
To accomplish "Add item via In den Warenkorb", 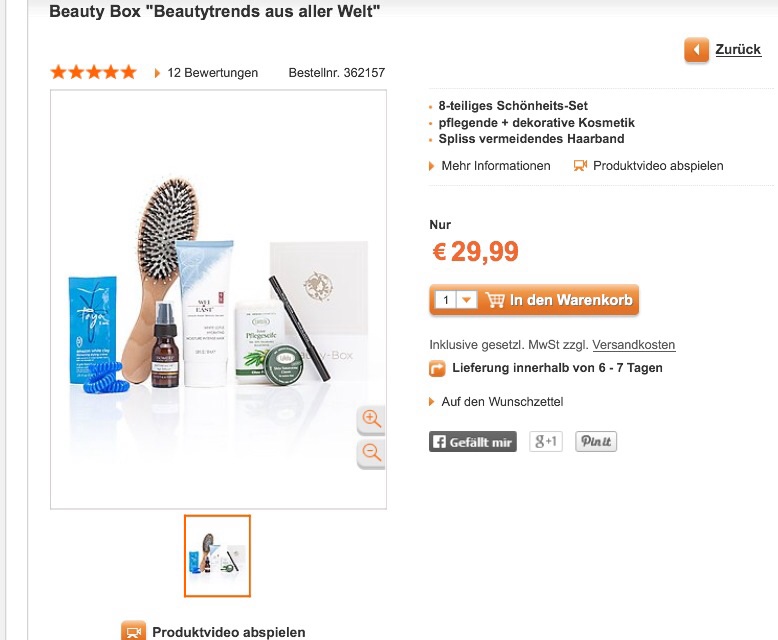I will click(x=559, y=300).
